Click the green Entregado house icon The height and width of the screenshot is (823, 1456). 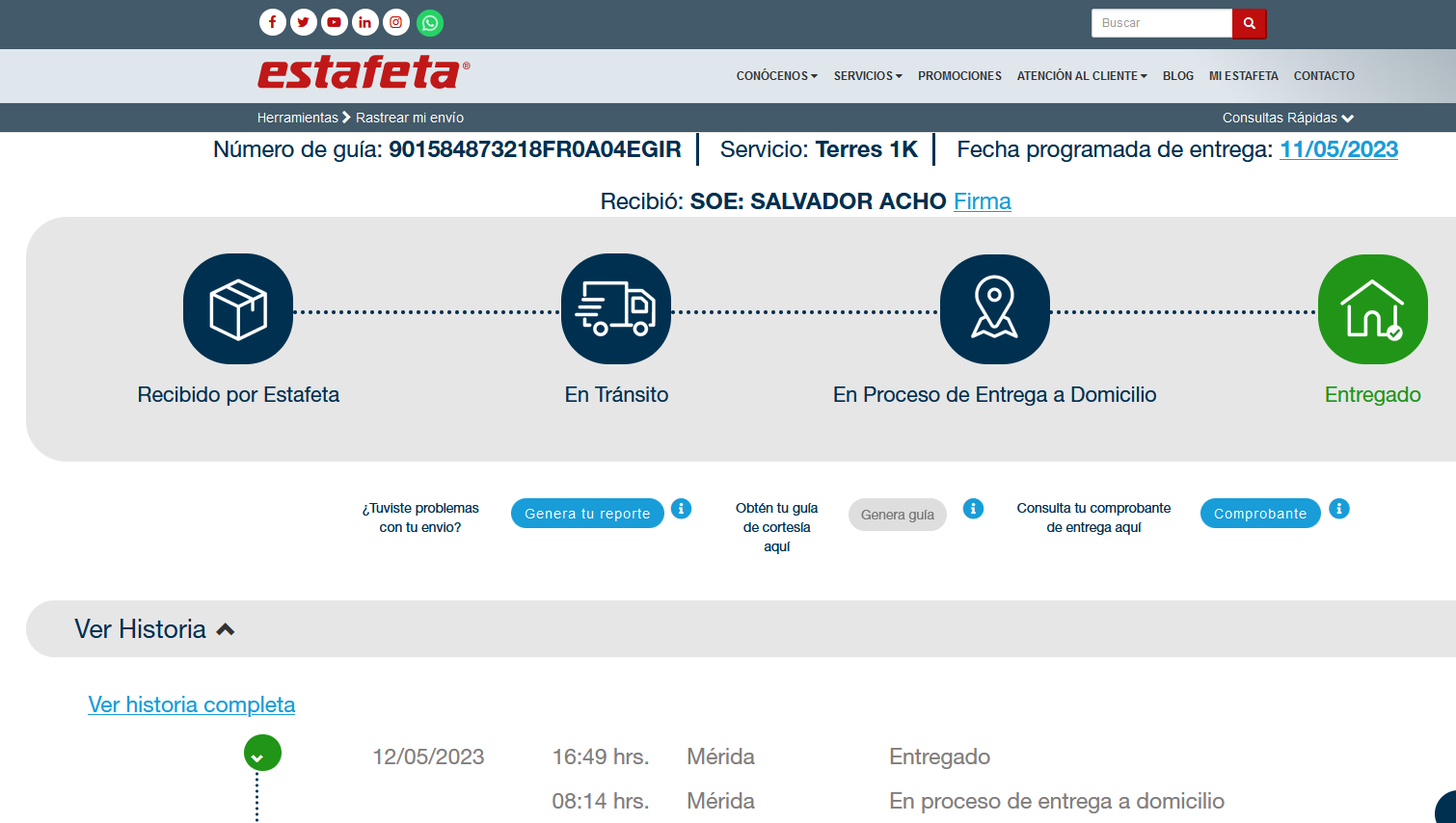coord(1372,309)
